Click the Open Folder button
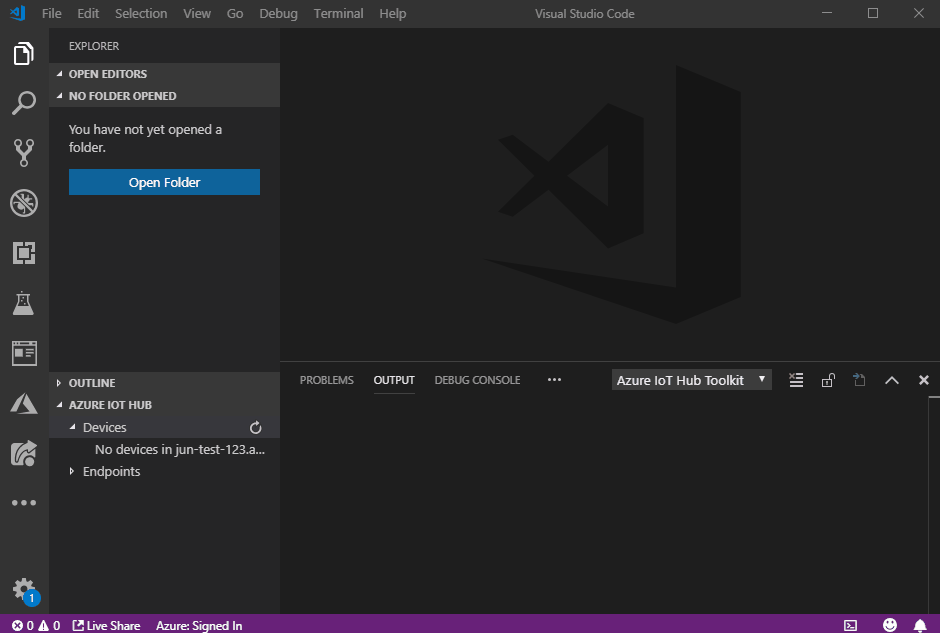The image size is (940, 633). [164, 182]
